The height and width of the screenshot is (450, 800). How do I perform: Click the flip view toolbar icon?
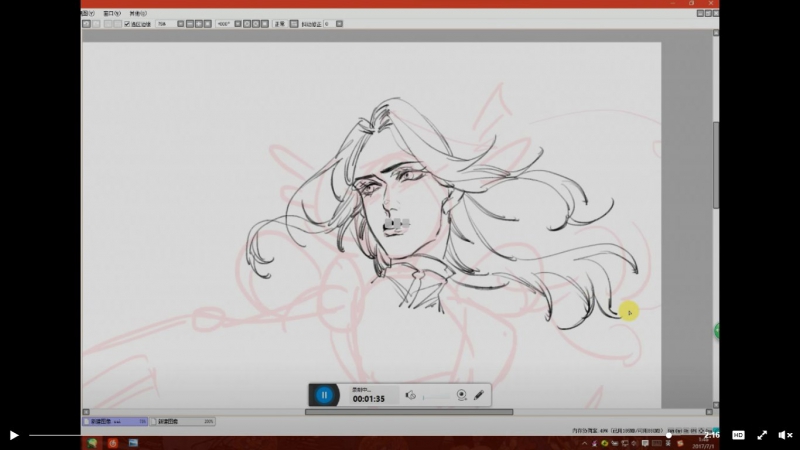294,24
